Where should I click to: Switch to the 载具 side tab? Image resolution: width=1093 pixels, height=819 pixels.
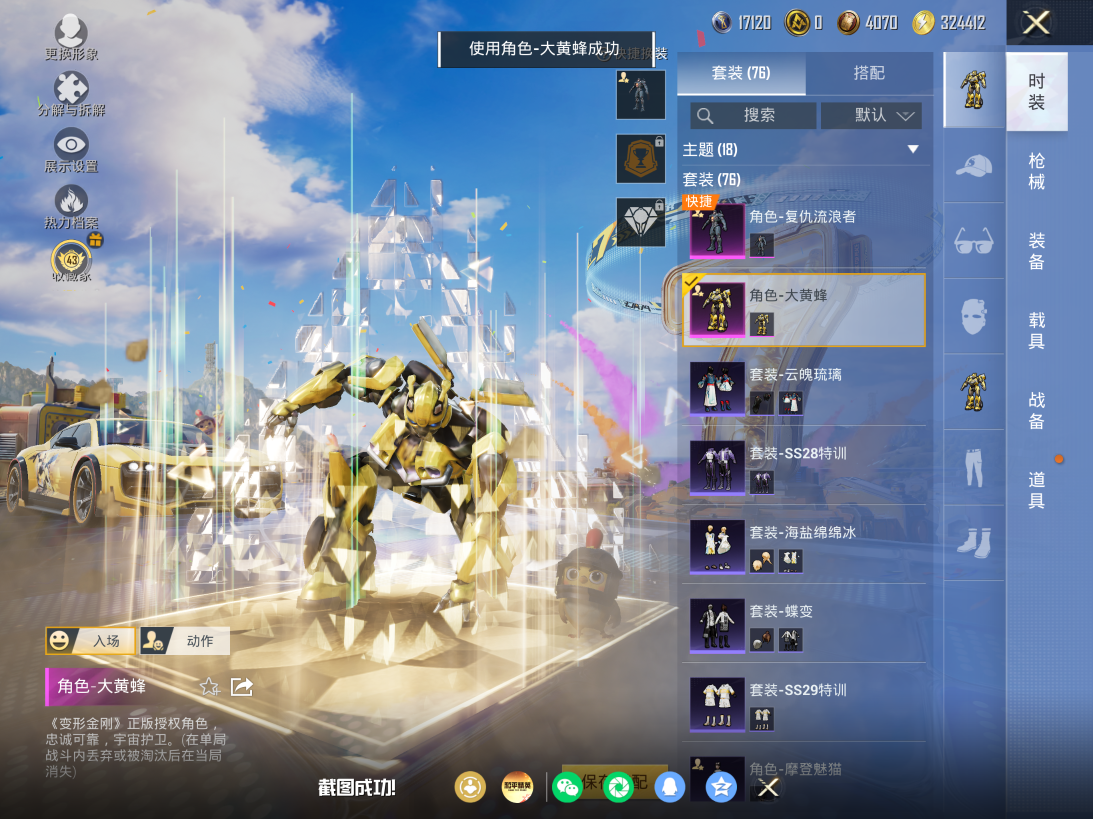tap(1037, 330)
